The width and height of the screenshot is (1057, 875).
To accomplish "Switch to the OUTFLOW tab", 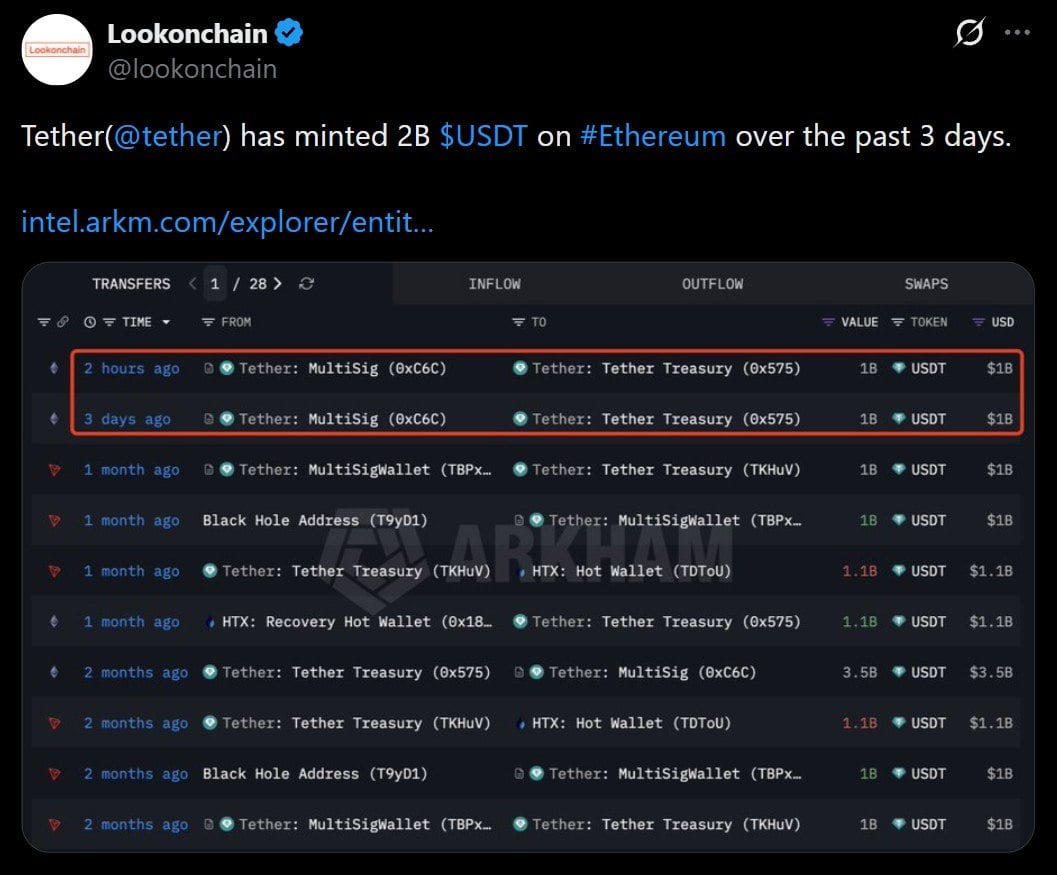I will 712,284.
